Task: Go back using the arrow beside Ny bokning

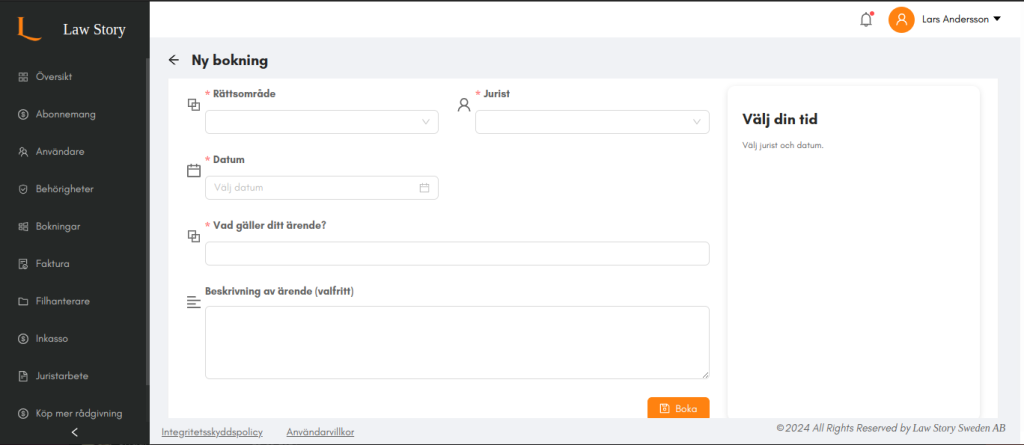Action: (173, 60)
